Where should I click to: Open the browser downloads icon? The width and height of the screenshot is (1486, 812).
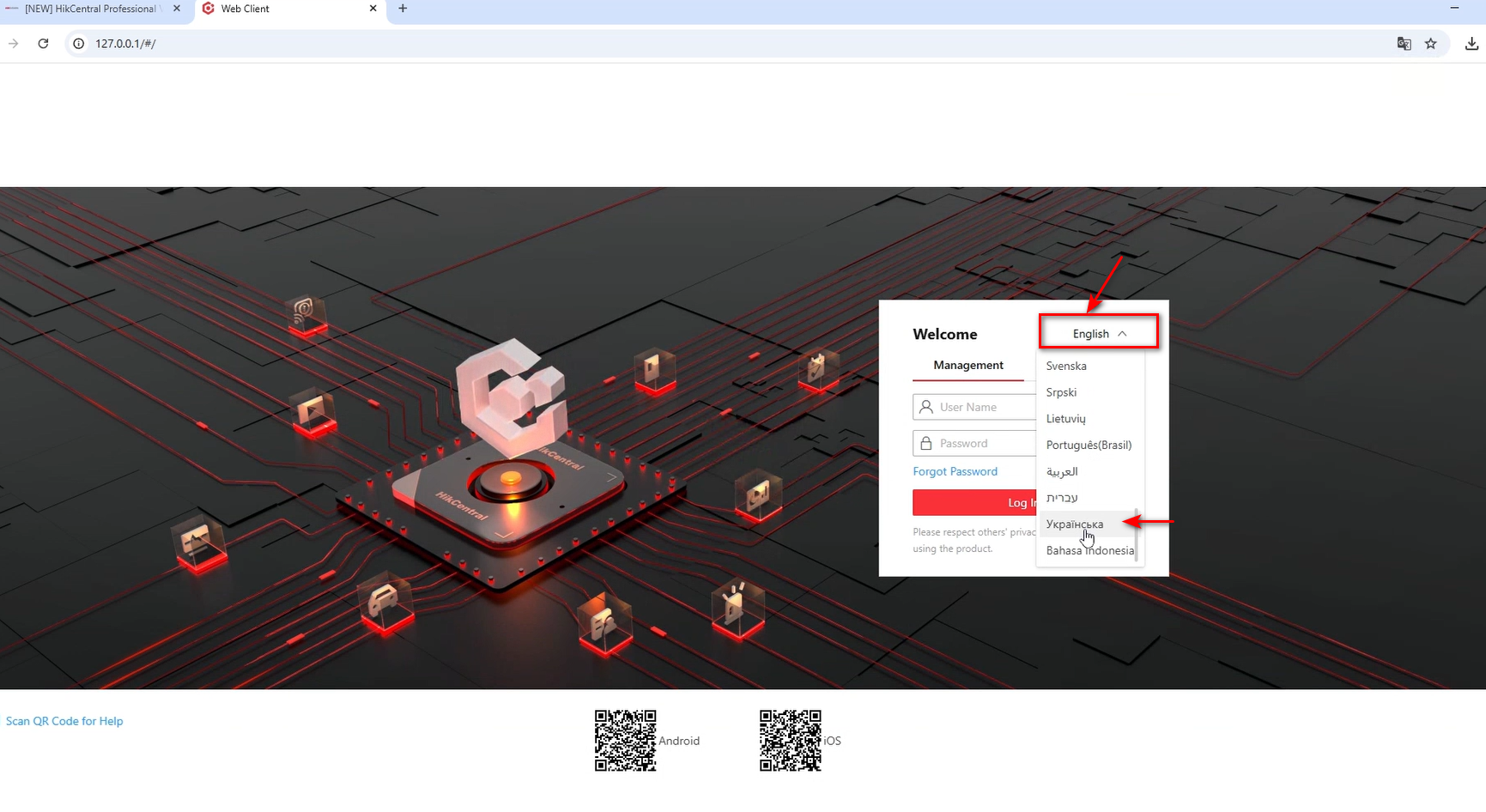click(x=1471, y=44)
